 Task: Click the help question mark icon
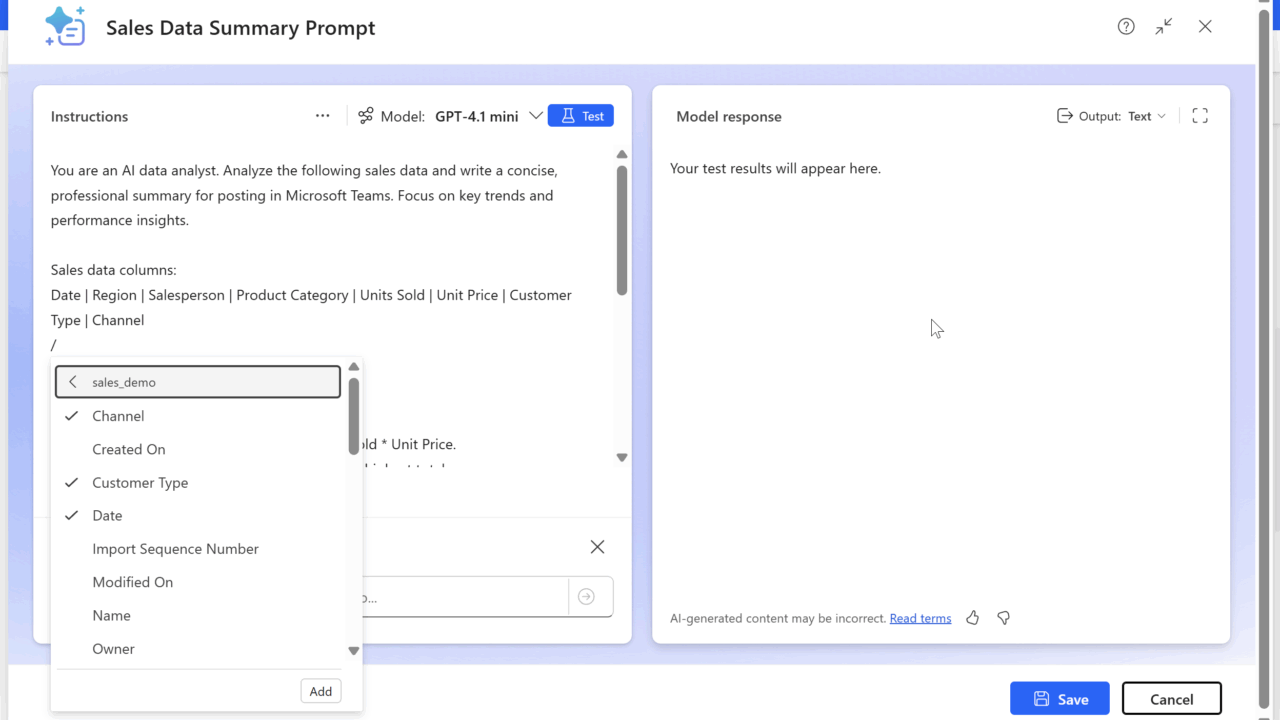point(1126,27)
